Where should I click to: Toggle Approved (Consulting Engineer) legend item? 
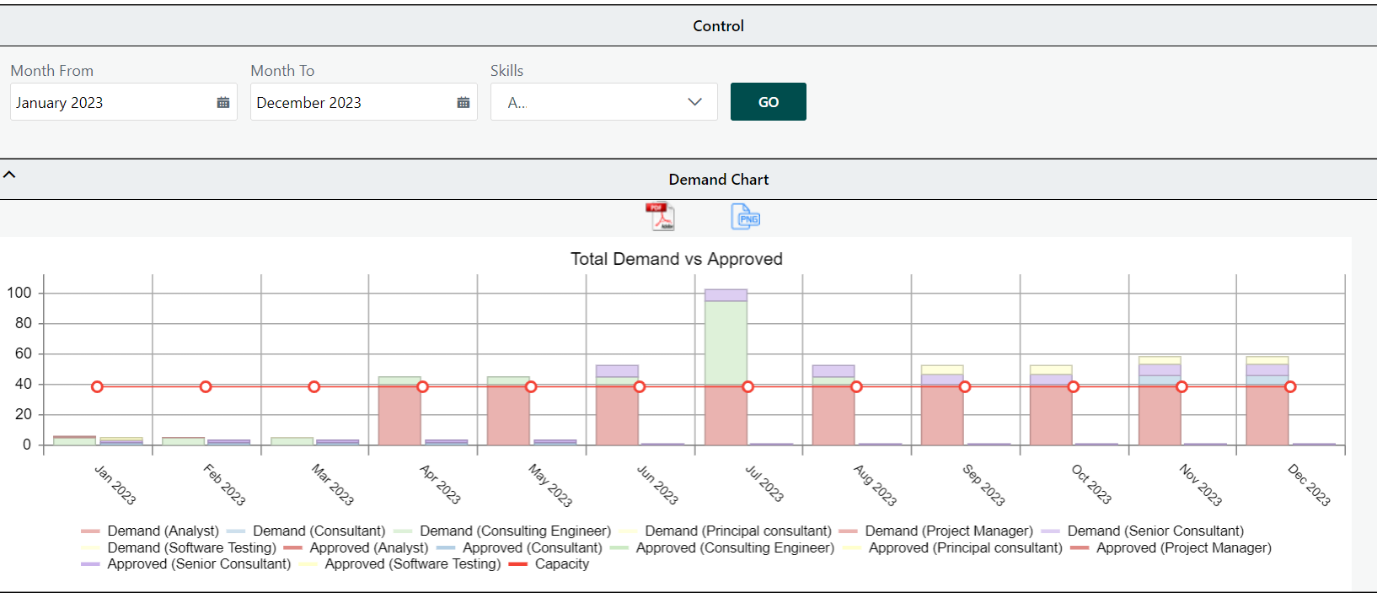pyautogui.click(x=723, y=548)
